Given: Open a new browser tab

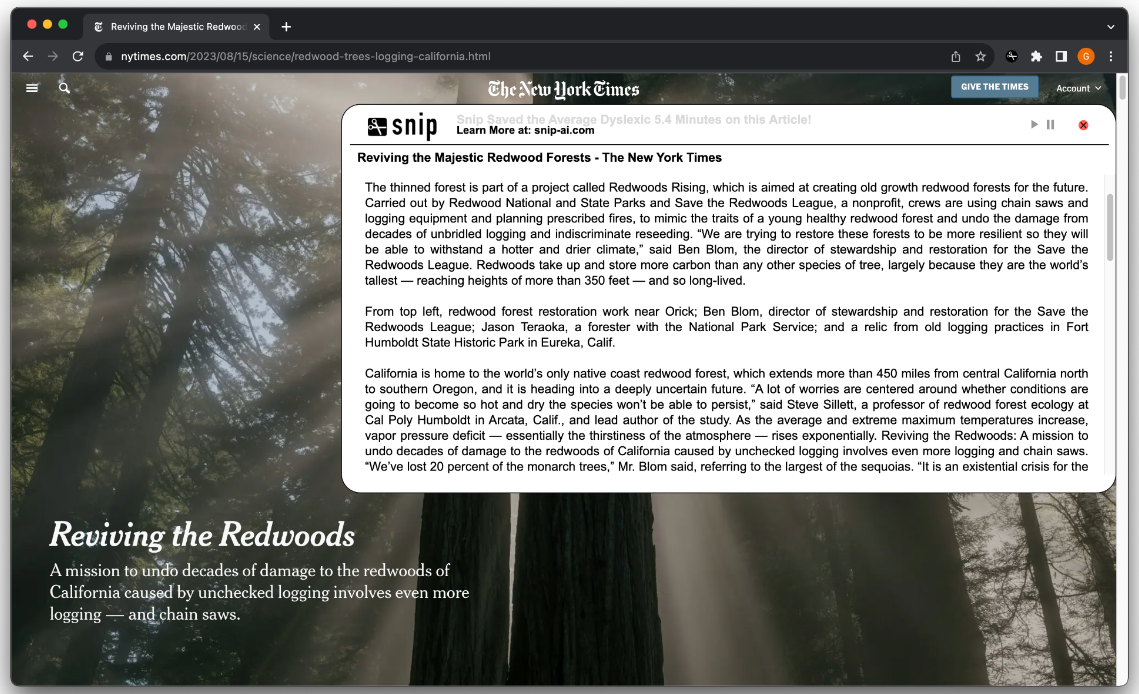Looking at the screenshot, I should [x=286, y=27].
